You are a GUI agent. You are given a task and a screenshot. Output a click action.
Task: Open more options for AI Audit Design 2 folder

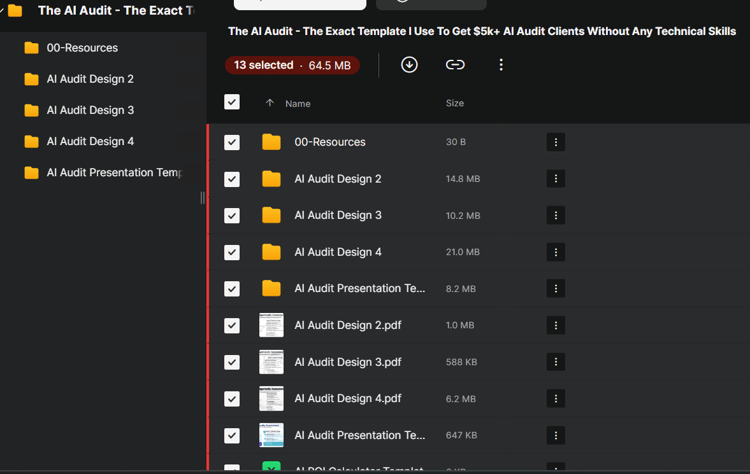pyautogui.click(x=556, y=179)
